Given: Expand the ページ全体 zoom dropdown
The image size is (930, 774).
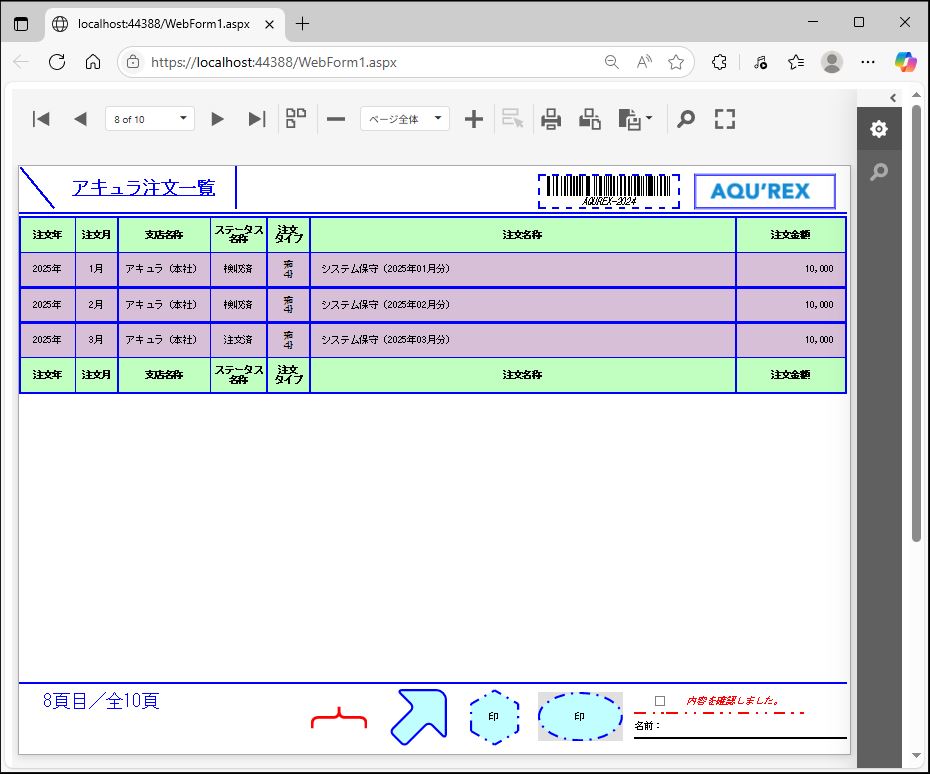Looking at the screenshot, I should [x=405, y=119].
